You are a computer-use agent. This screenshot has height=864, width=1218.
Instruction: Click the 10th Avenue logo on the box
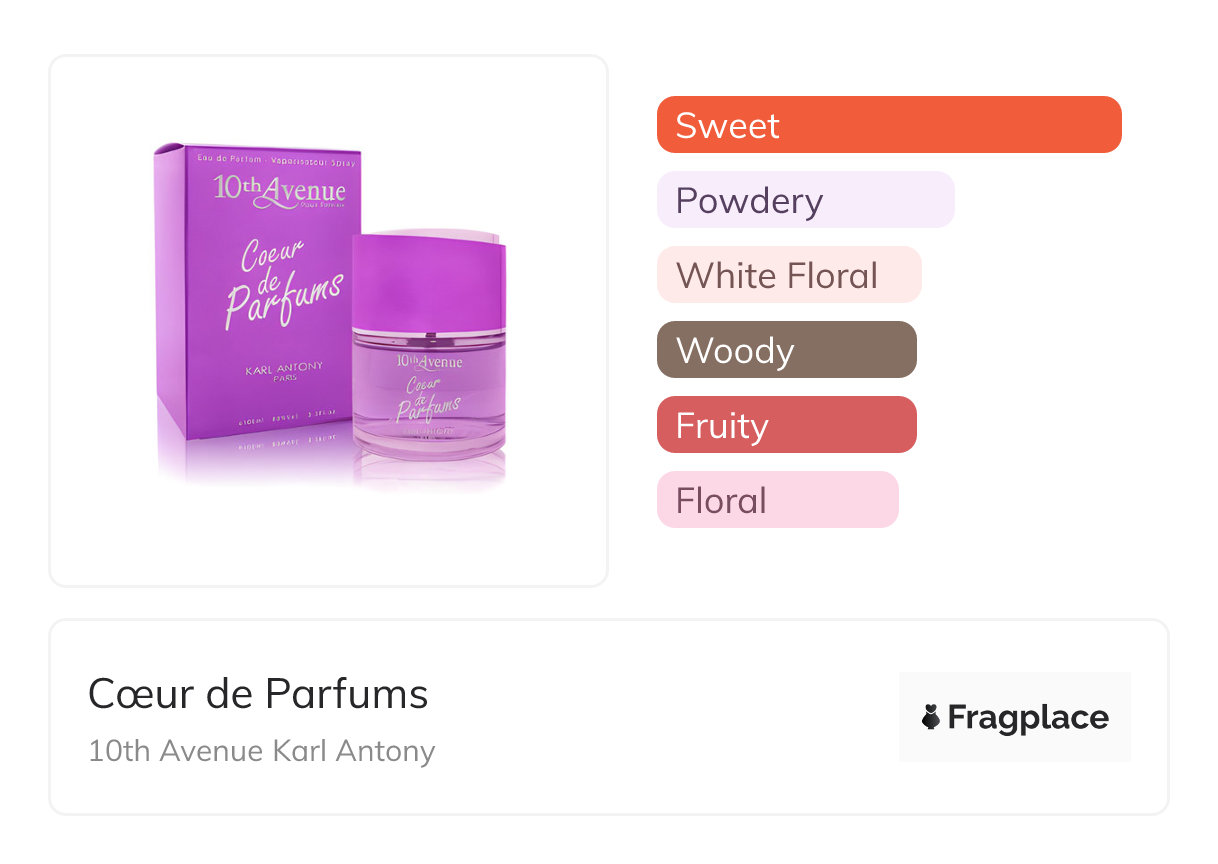pos(279,190)
